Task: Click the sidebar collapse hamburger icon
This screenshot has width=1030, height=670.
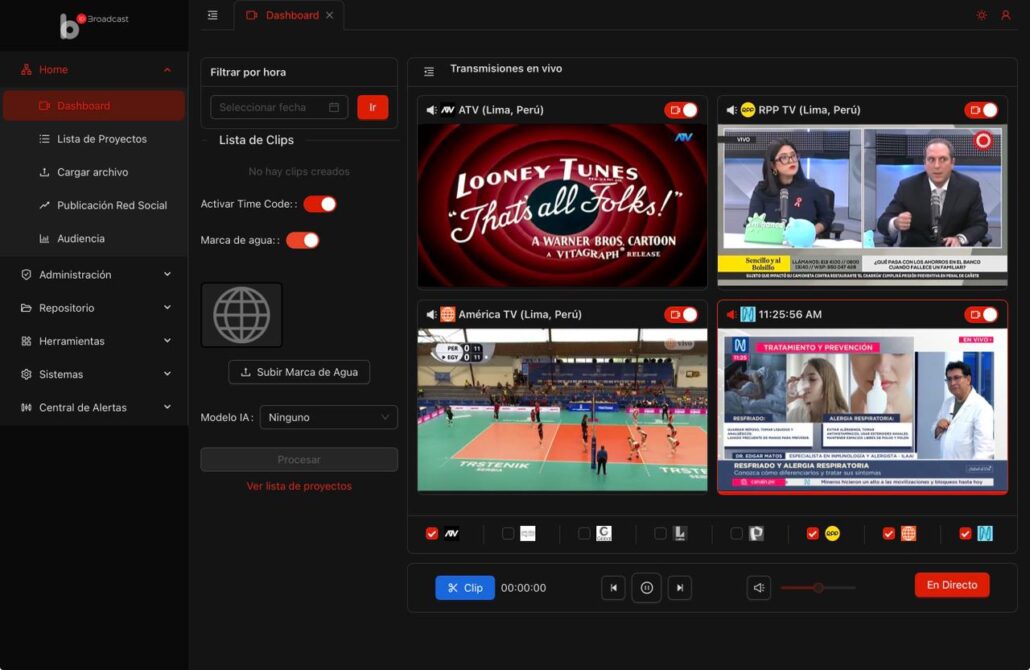Action: [212, 15]
